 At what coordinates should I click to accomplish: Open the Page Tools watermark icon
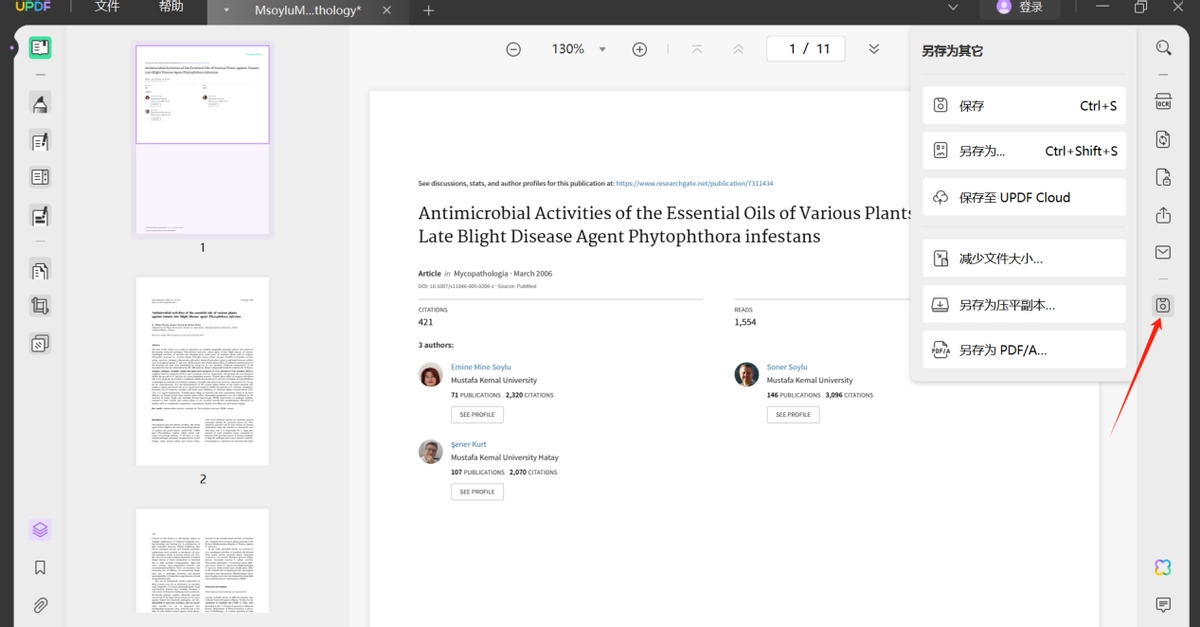pyautogui.click(x=40, y=344)
